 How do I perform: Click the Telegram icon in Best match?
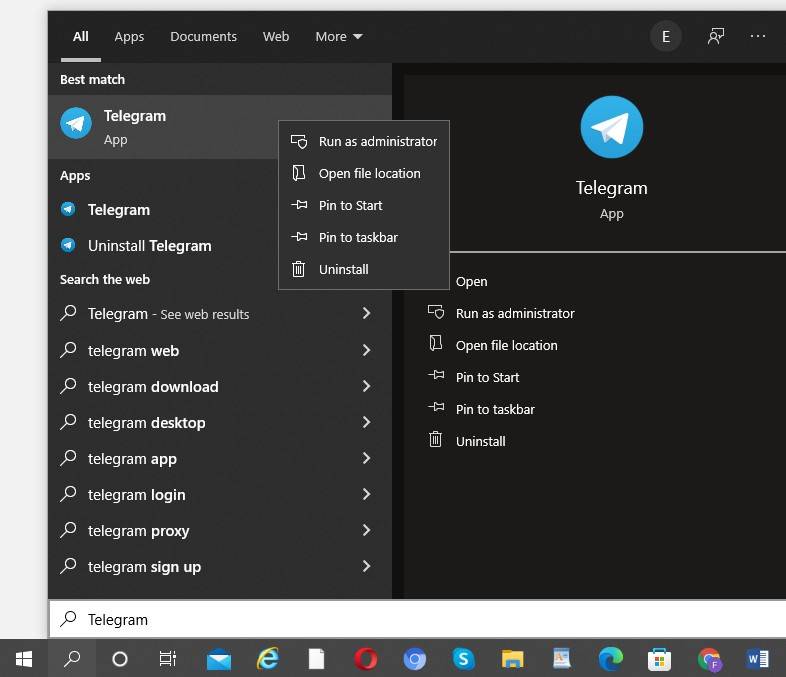(76, 124)
